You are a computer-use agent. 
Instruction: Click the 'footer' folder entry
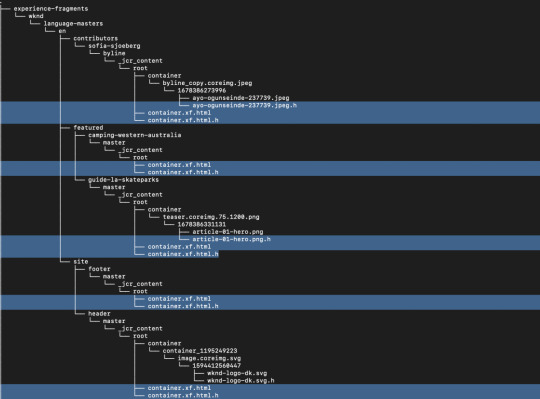click(x=99, y=269)
